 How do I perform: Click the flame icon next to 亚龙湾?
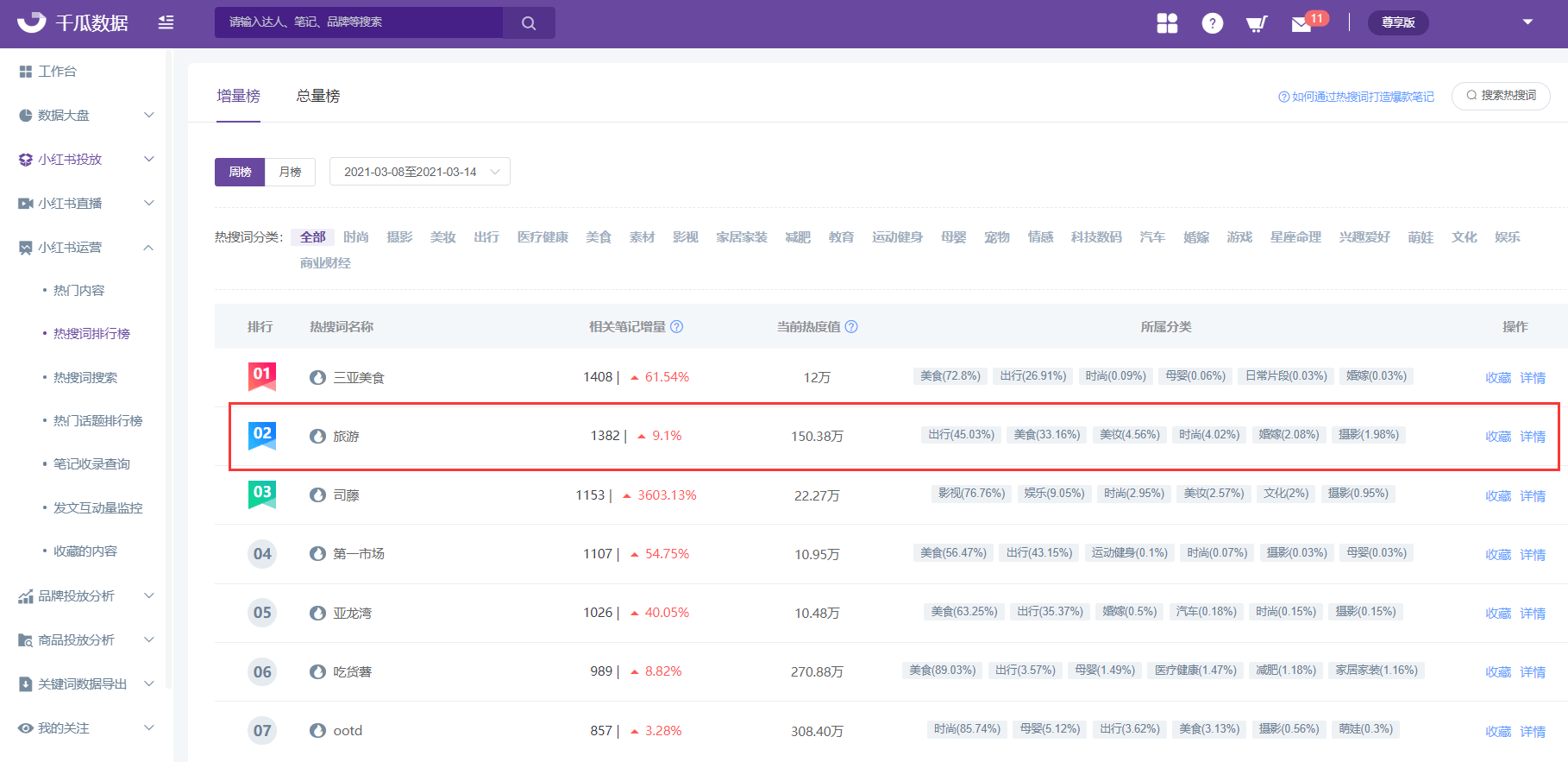point(317,613)
